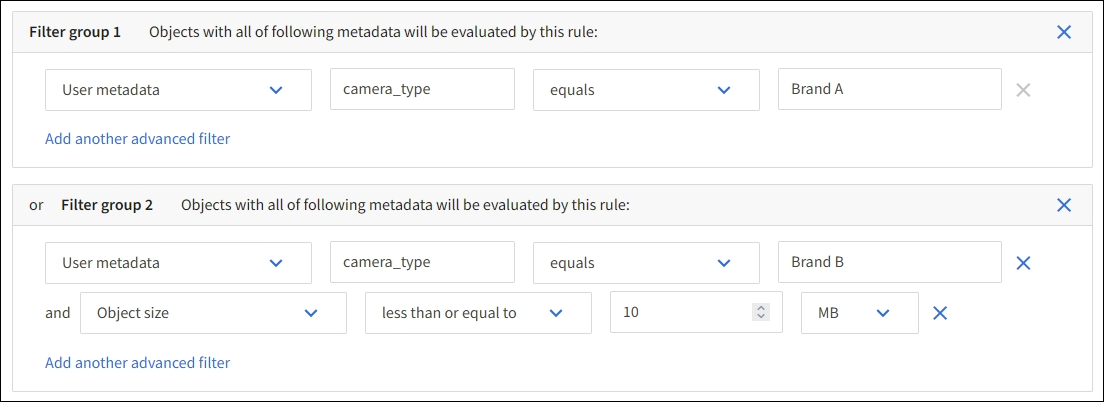1104x402 pixels.
Task: Open equals operator dropdown in Filter group 1
Action: tap(645, 90)
